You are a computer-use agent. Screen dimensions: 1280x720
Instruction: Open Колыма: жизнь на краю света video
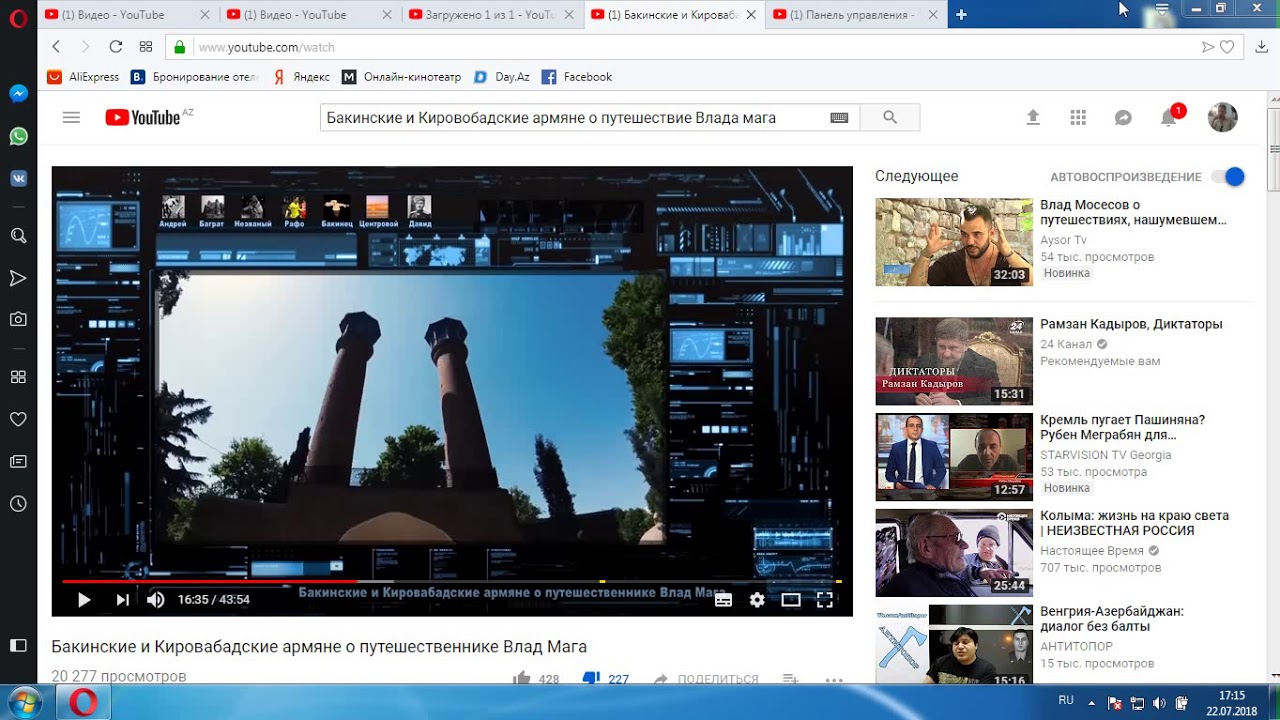point(1134,523)
